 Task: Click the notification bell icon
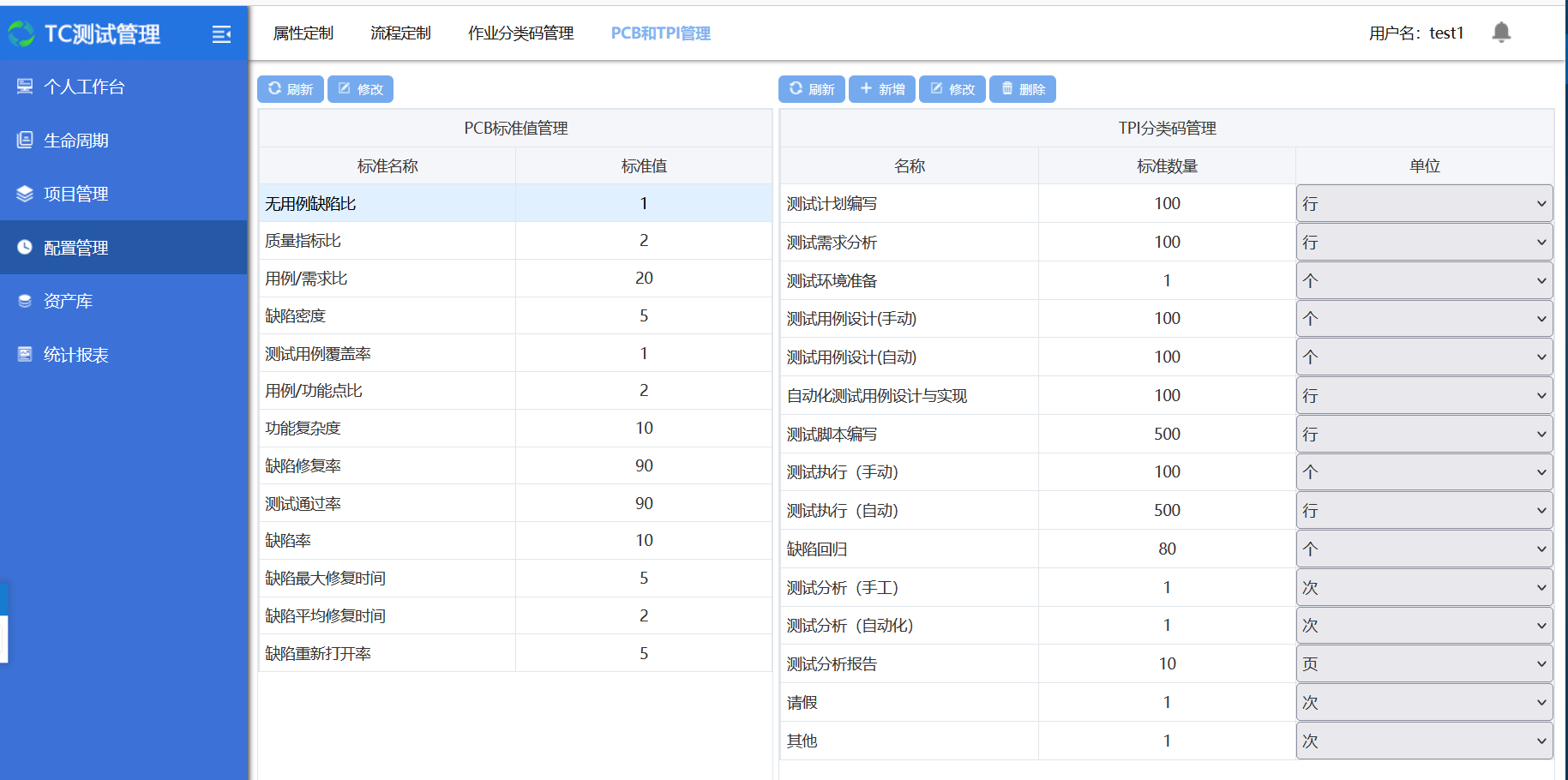(1500, 33)
